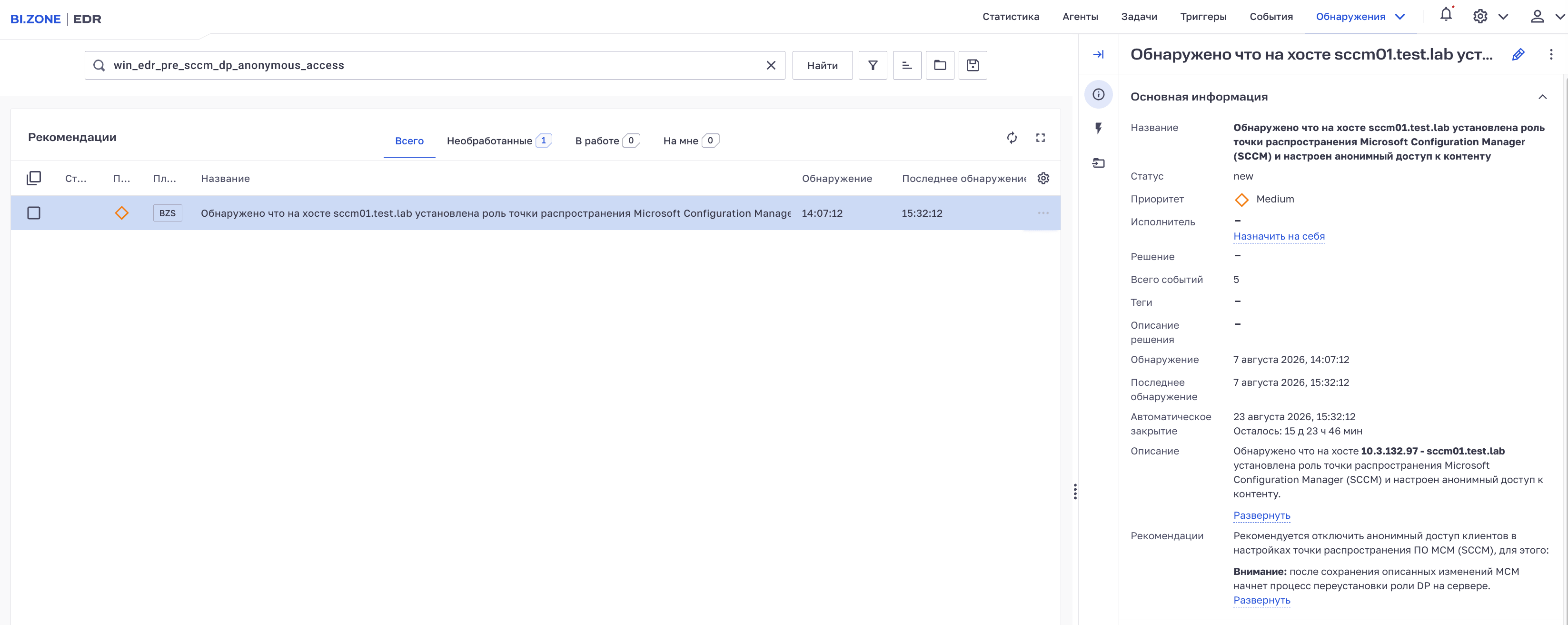Expand the settings dropdown chevron
Image resolution: width=1568 pixels, height=625 pixels.
1503,17
